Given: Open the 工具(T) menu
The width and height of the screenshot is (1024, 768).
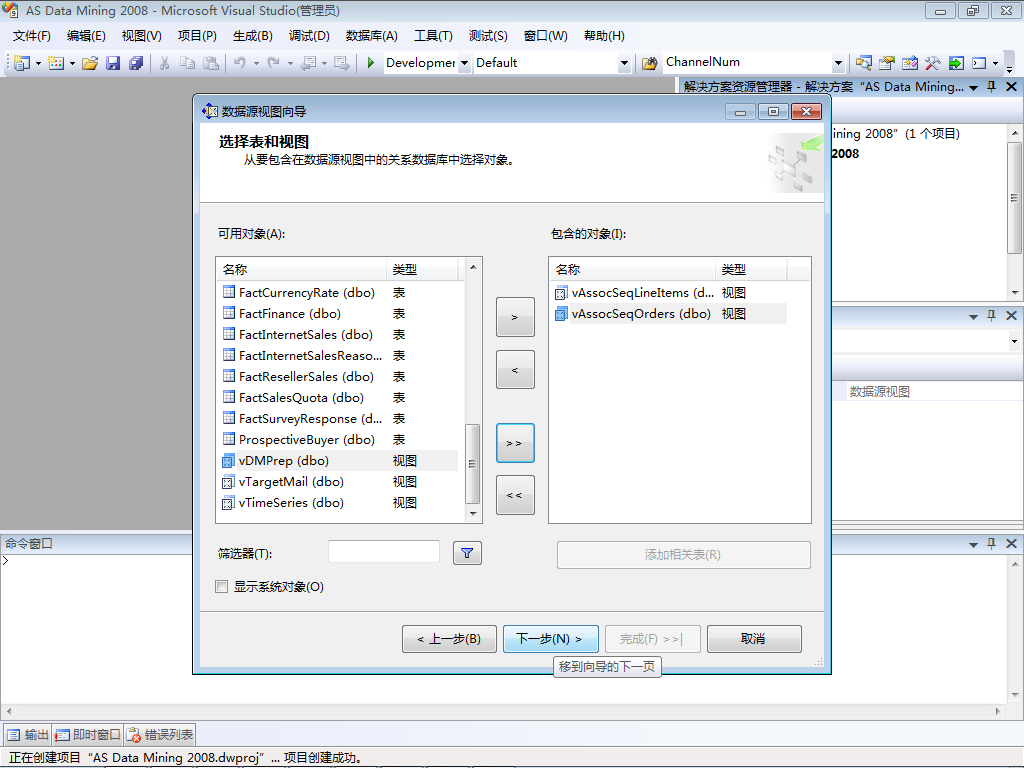Looking at the screenshot, I should [x=433, y=36].
